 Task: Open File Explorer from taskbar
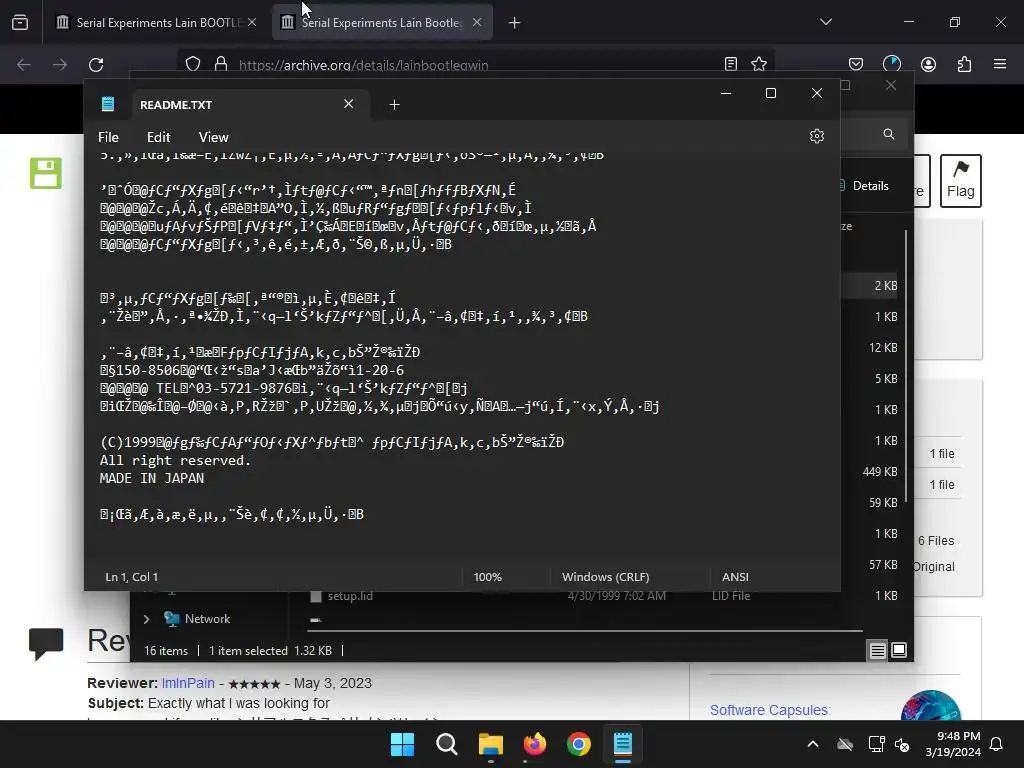click(x=490, y=744)
